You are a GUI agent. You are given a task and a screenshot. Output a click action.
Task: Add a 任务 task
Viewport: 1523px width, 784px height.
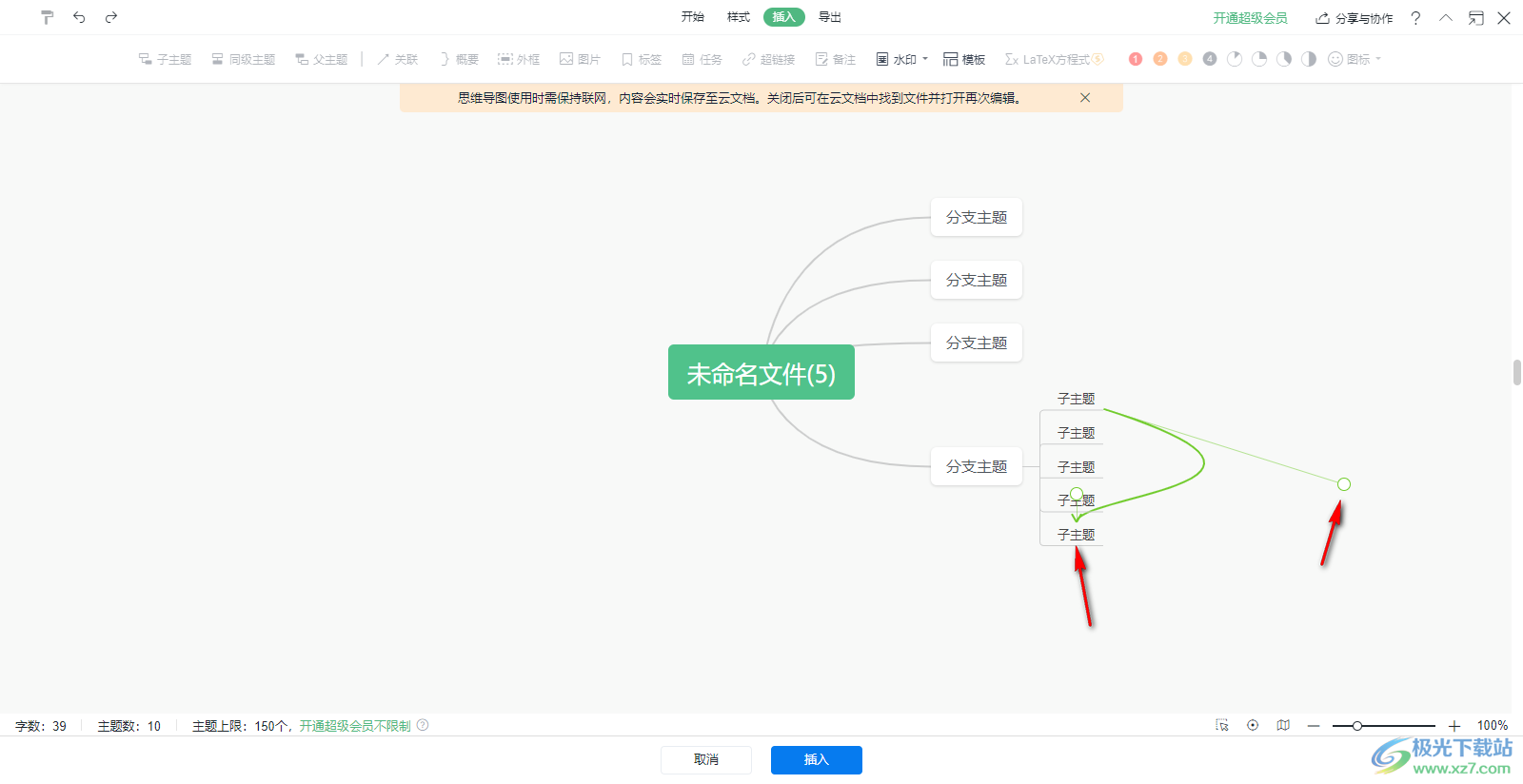[x=702, y=59]
